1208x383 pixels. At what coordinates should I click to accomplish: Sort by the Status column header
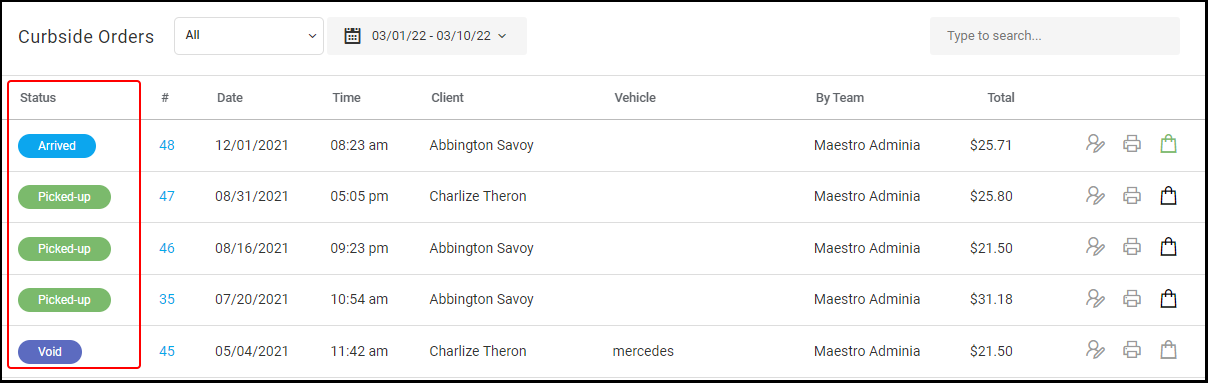tap(38, 98)
